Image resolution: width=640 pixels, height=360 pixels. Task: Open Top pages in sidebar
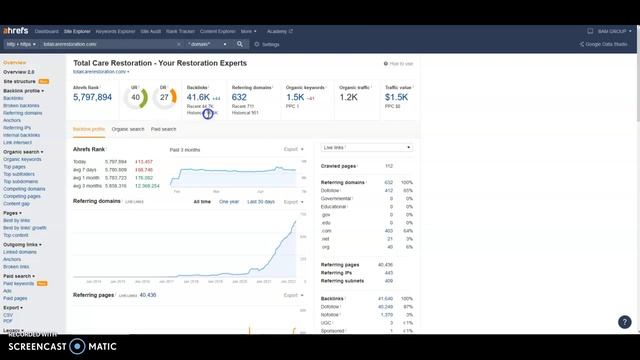click(14, 167)
